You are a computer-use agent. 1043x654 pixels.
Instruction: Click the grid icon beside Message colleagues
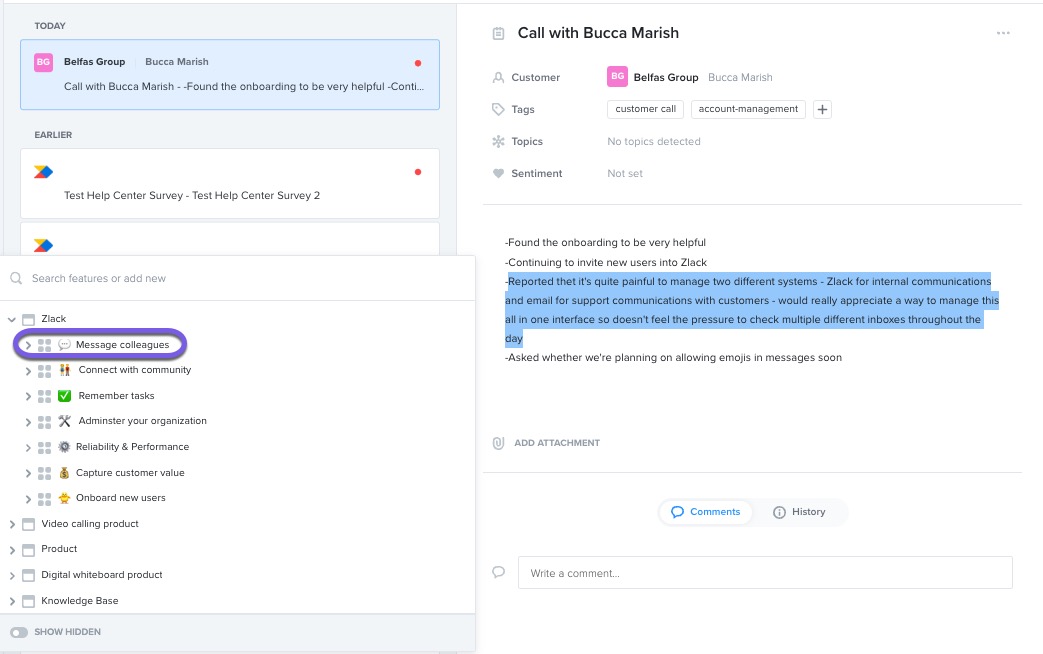pyautogui.click(x=45, y=345)
